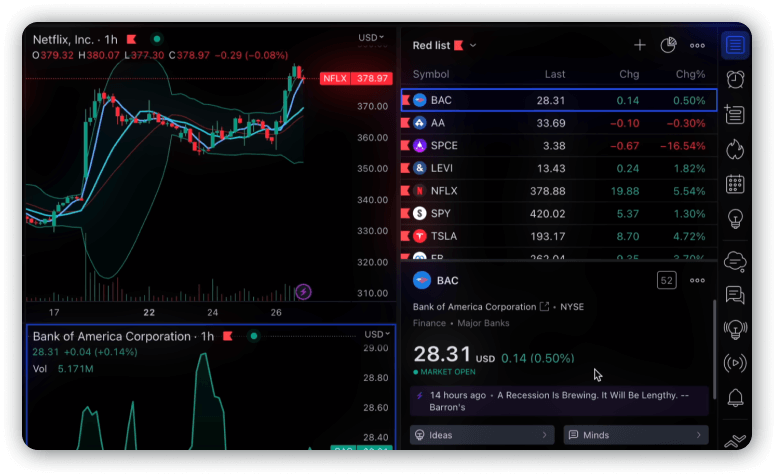Click the NFLX 378.97 price label on chart
The width and height of the screenshot is (778, 476).
pyautogui.click(x=356, y=78)
